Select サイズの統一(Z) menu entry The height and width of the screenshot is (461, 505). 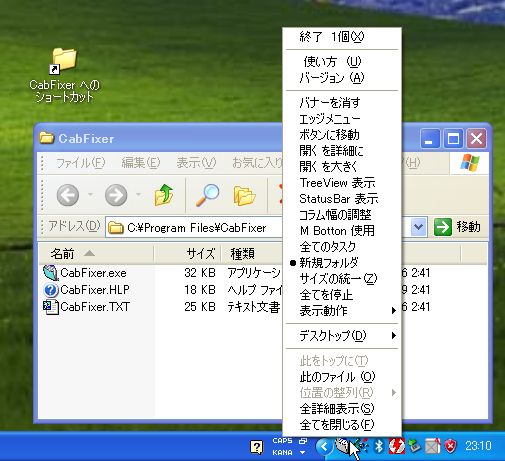342,279
